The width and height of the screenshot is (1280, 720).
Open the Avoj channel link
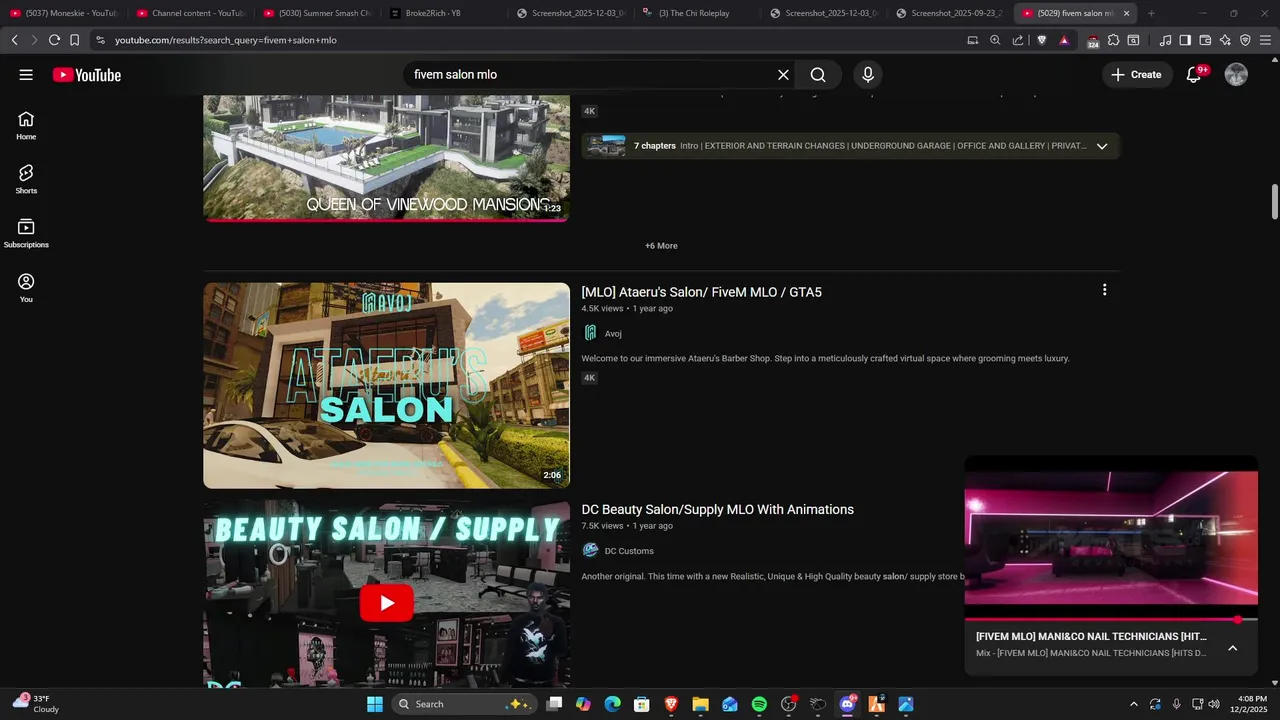click(x=613, y=334)
